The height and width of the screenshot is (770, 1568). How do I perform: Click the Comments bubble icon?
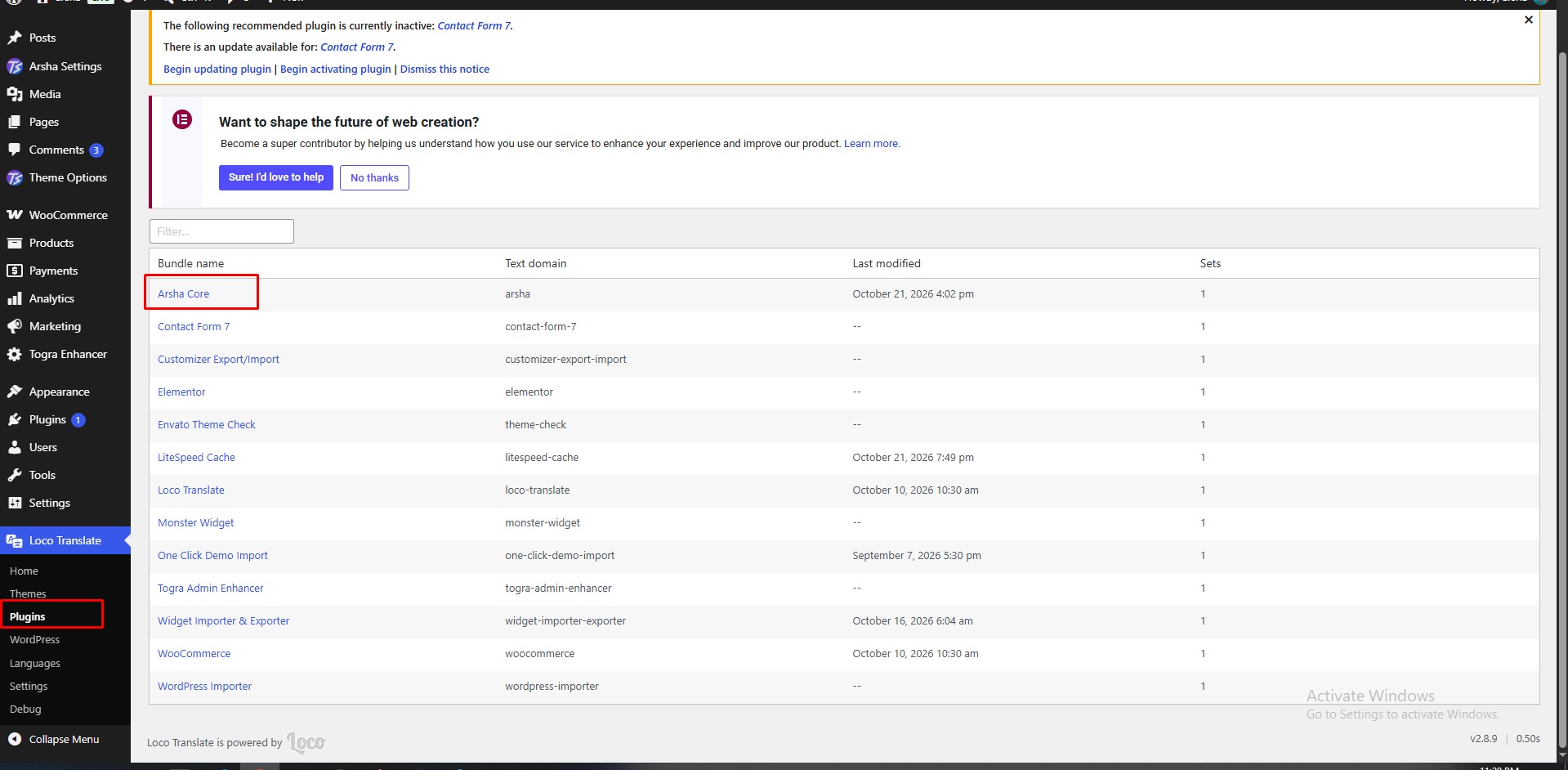pos(15,150)
